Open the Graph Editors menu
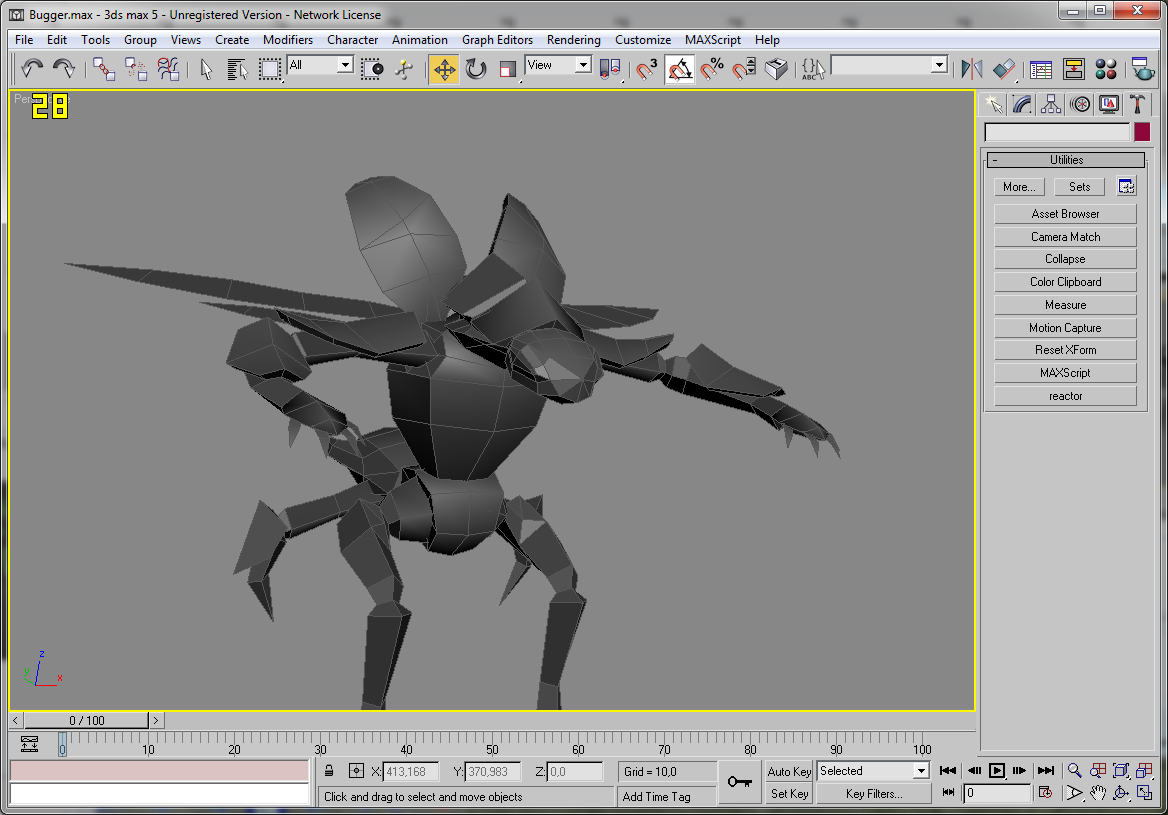This screenshot has width=1168, height=815. [497, 39]
